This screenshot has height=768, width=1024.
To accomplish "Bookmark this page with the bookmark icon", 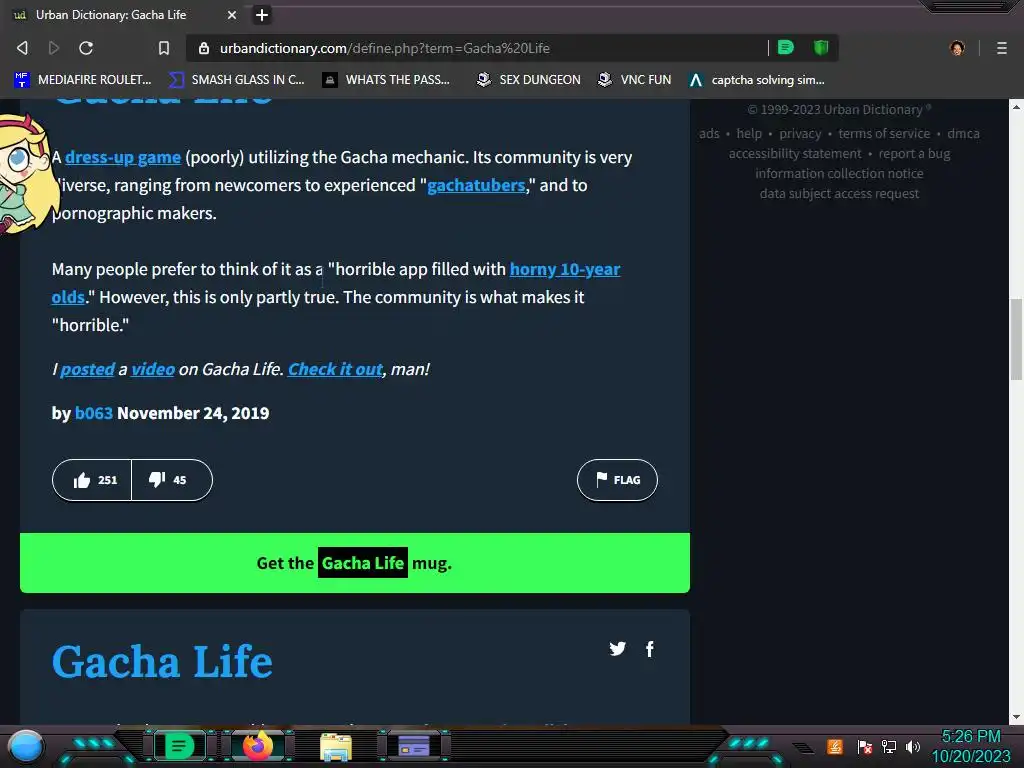I will point(164,48).
